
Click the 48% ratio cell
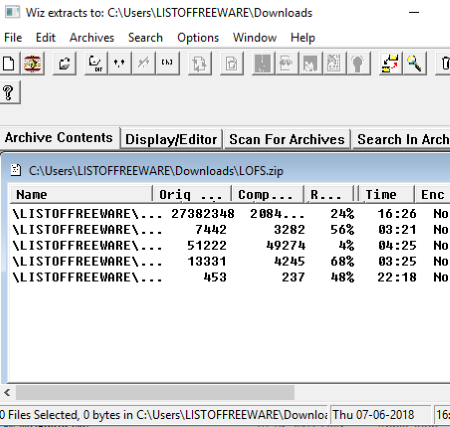click(342, 277)
